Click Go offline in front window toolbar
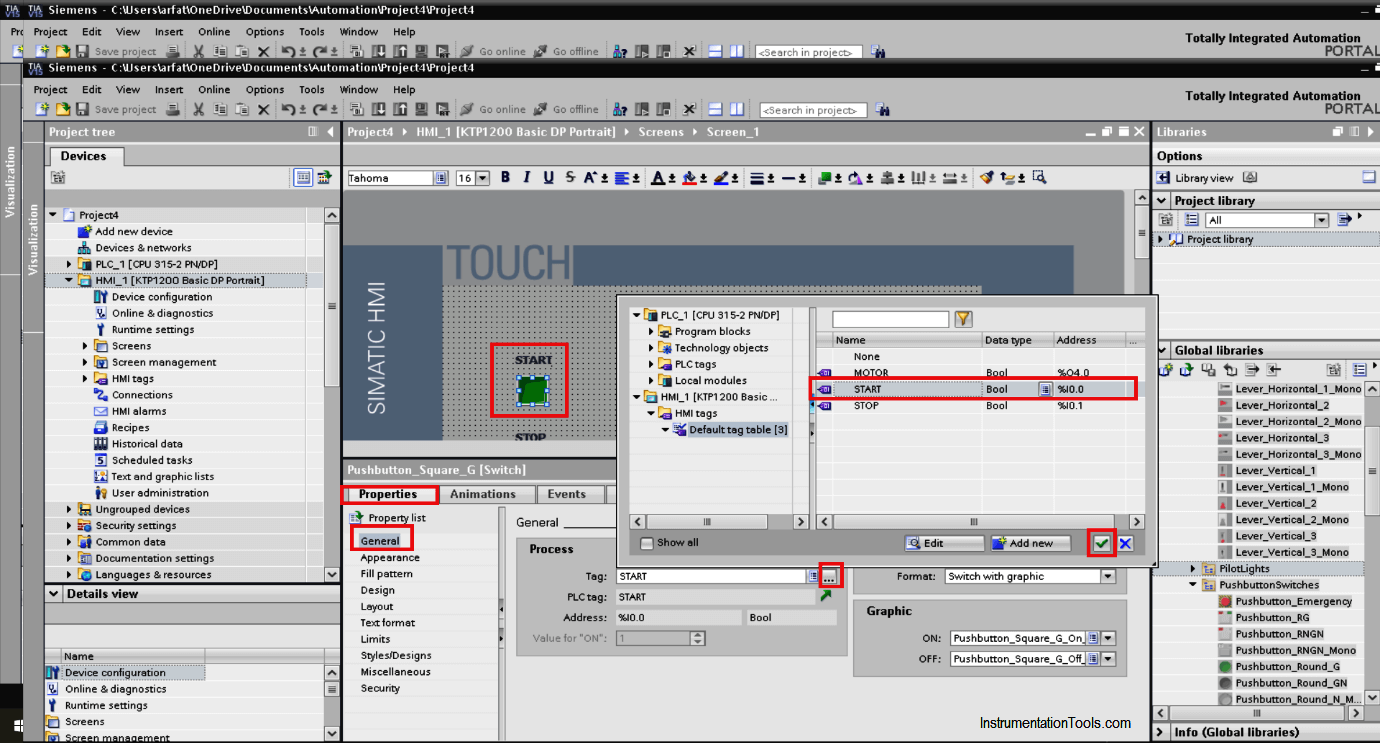The height and width of the screenshot is (743, 1380). click(x=567, y=109)
